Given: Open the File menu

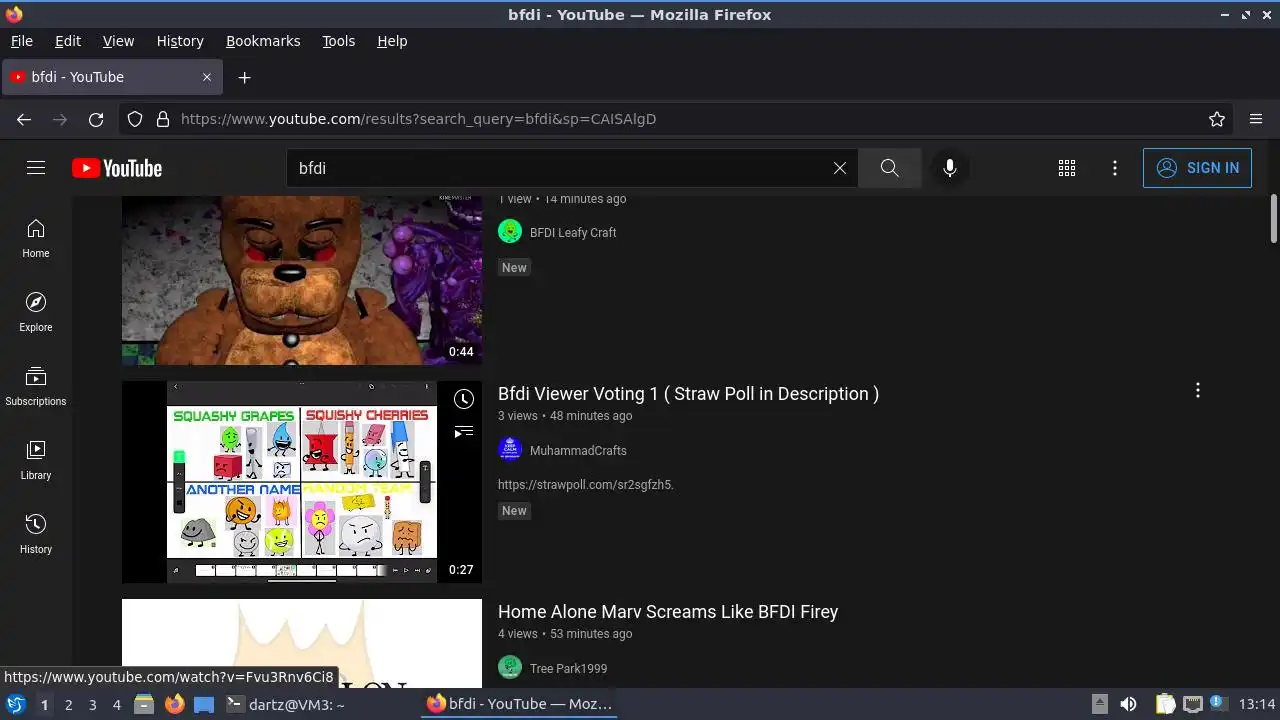Looking at the screenshot, I should [22, 41].
